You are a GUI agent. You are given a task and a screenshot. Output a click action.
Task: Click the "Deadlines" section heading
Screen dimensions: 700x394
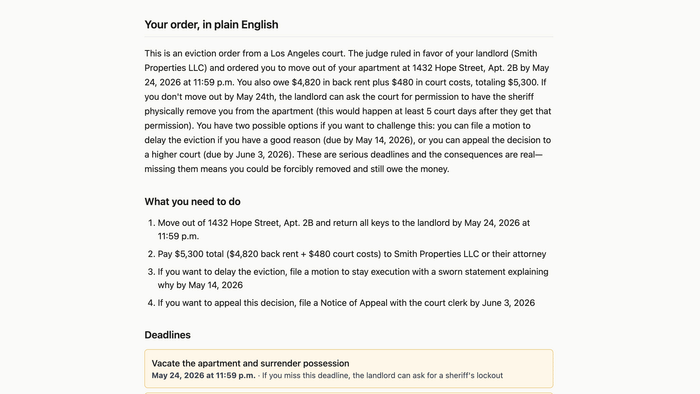click(167, 335)
